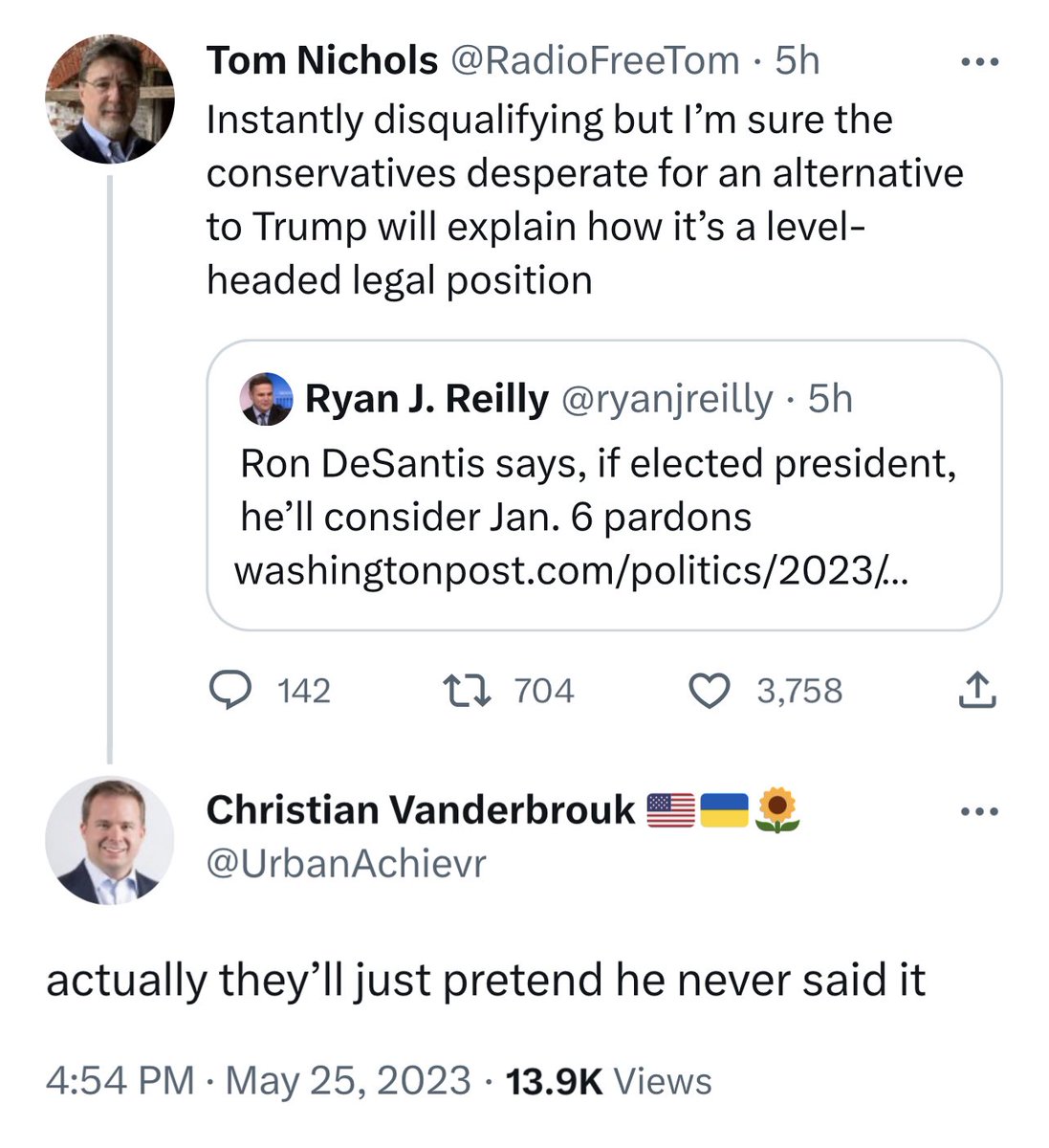Click the reply icon on Tom Nichols' tweet

coord(229,691)
